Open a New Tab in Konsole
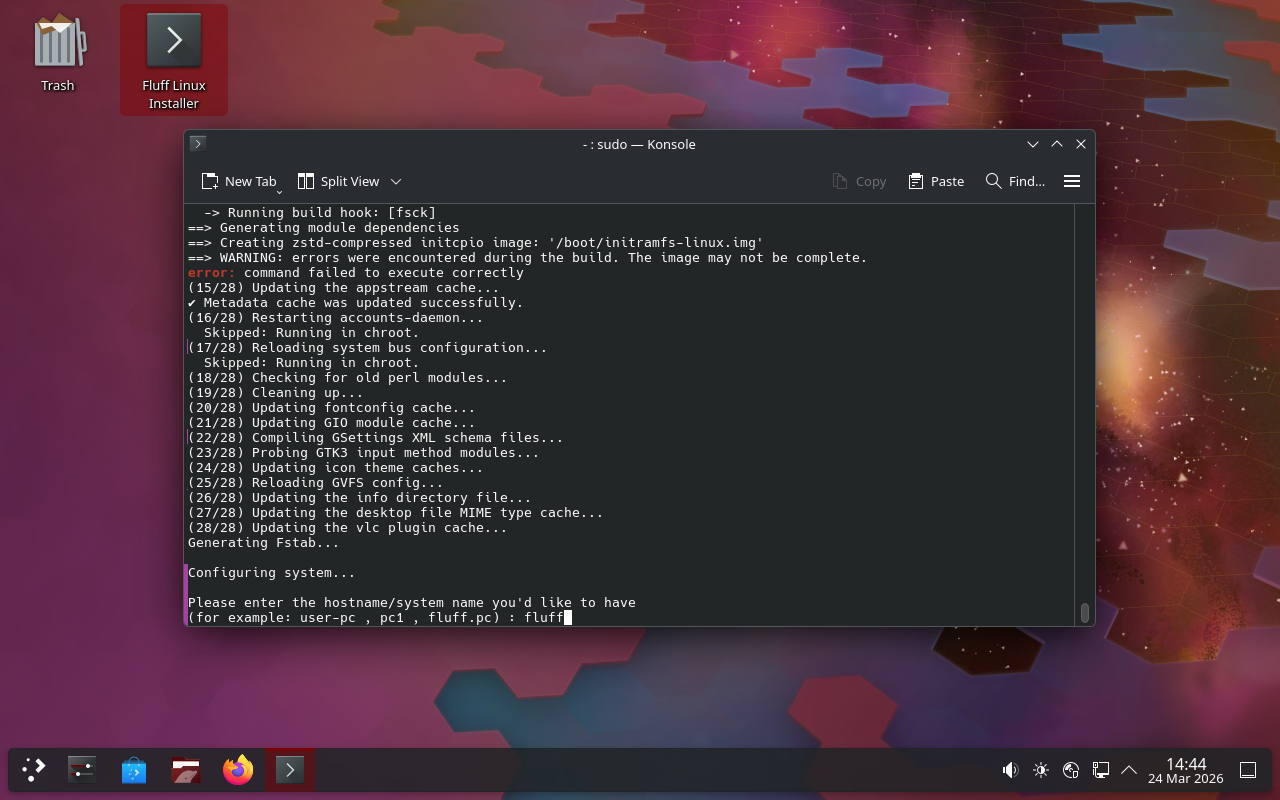Image resolution: width=1280 pixels, height=800 pixels. coord(238,181)
